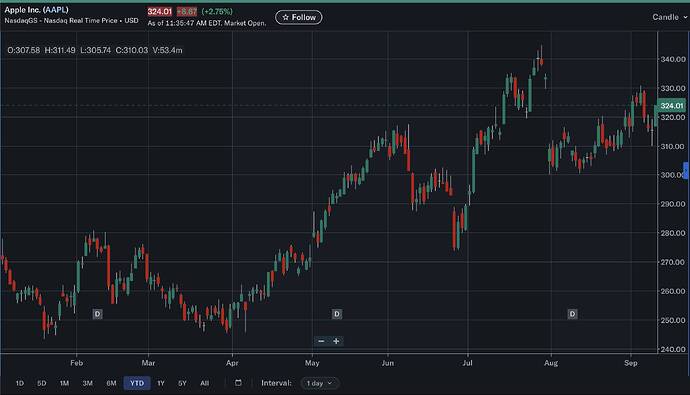690x395 pixels.
Task: Select the 1M range tab
Action: point(64,383)
